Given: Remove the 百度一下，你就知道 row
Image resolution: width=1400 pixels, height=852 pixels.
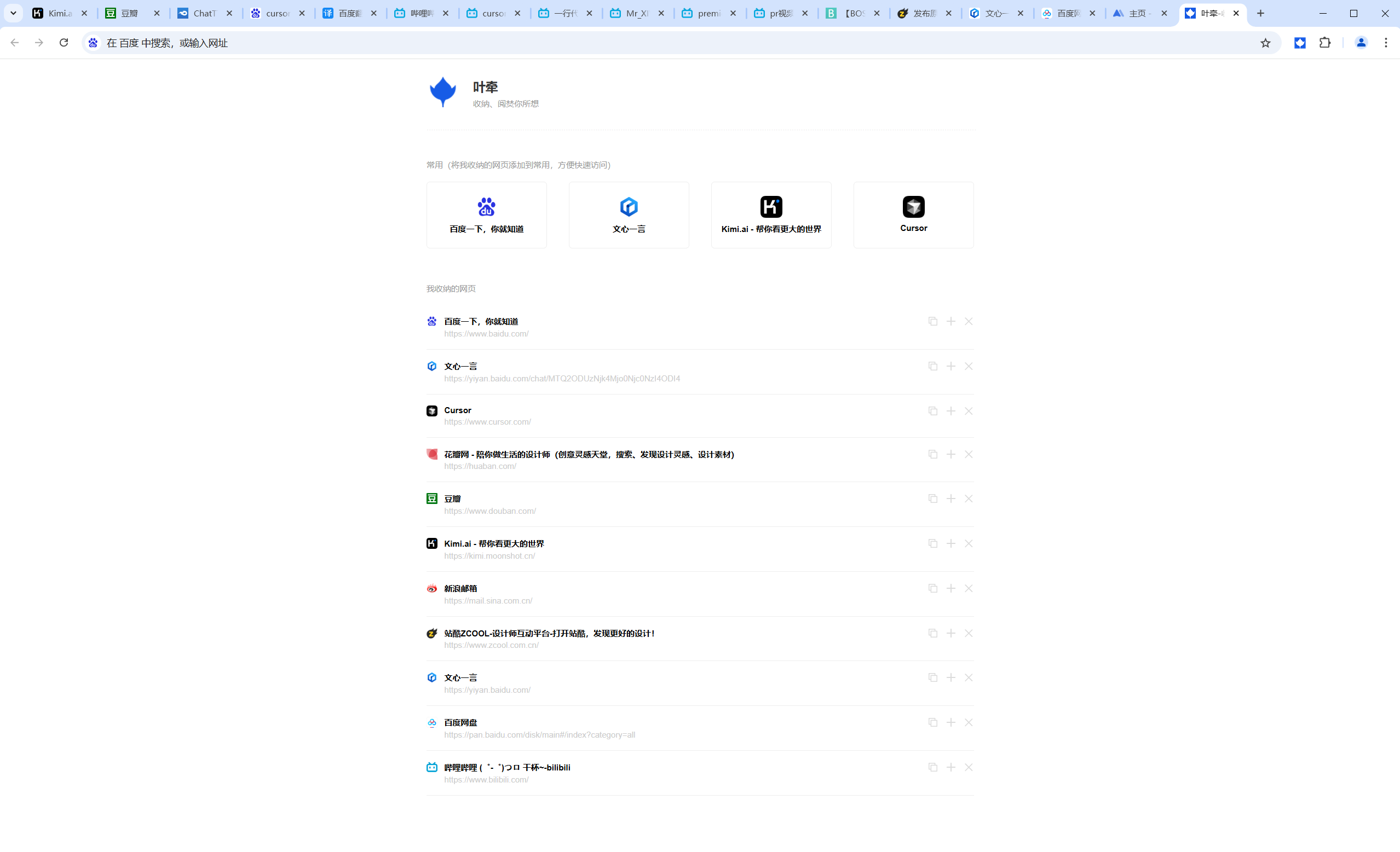Looking at the screenshot, I should 969,322.
